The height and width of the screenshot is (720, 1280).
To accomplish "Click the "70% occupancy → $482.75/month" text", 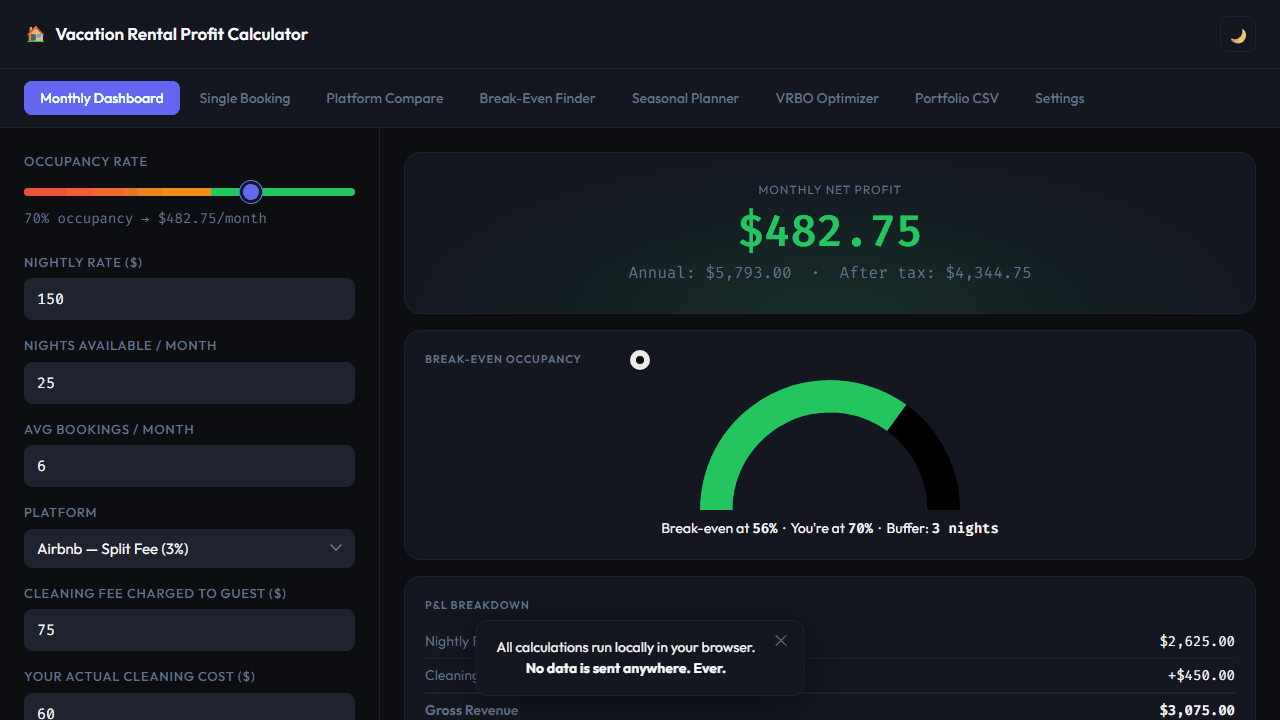I will point(145,218).
